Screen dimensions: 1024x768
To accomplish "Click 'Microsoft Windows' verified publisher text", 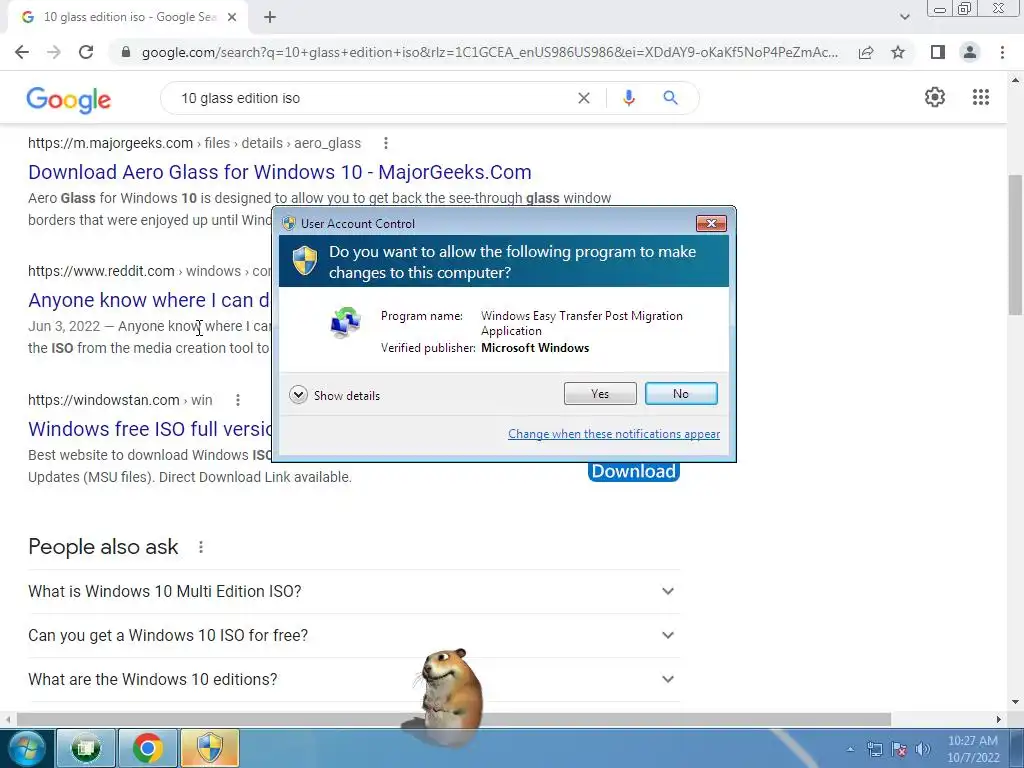I will pos(535,347).
